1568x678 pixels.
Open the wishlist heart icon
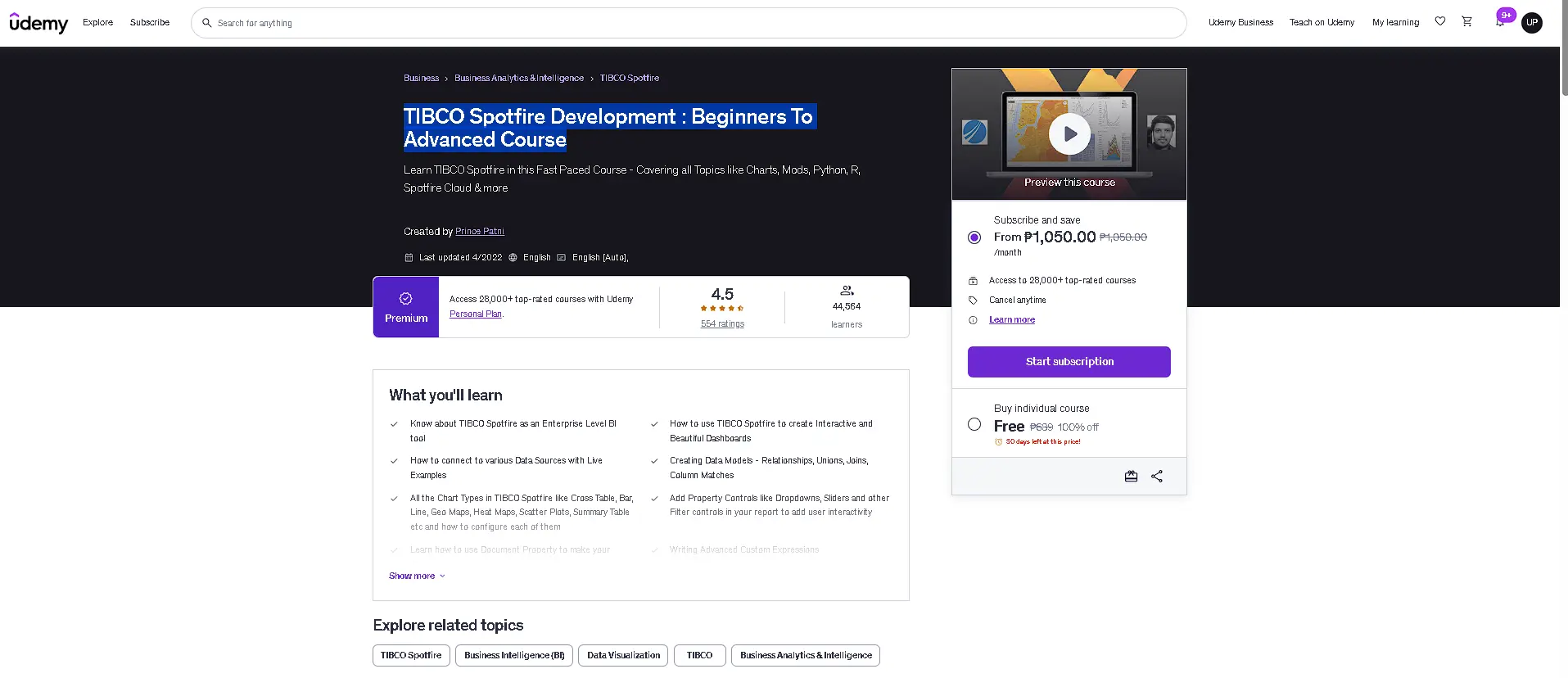[x=1440, y=21]
